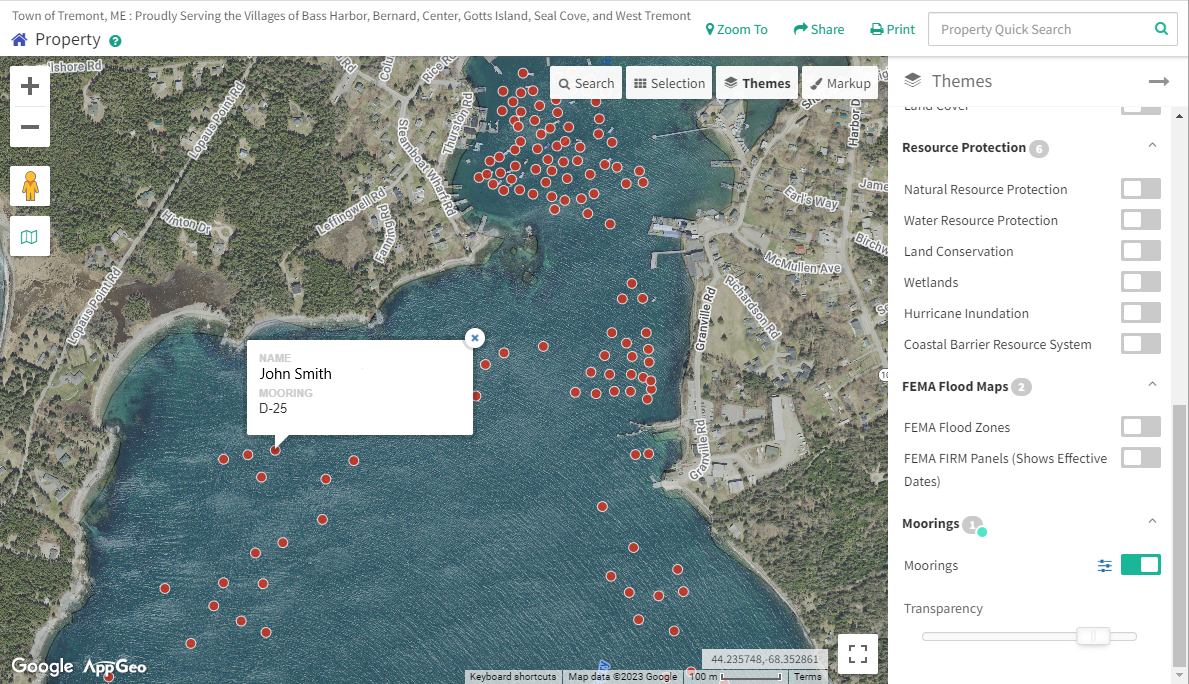
Task: Collapse the Resource Protection group
Action: (x=1152, y=146)
